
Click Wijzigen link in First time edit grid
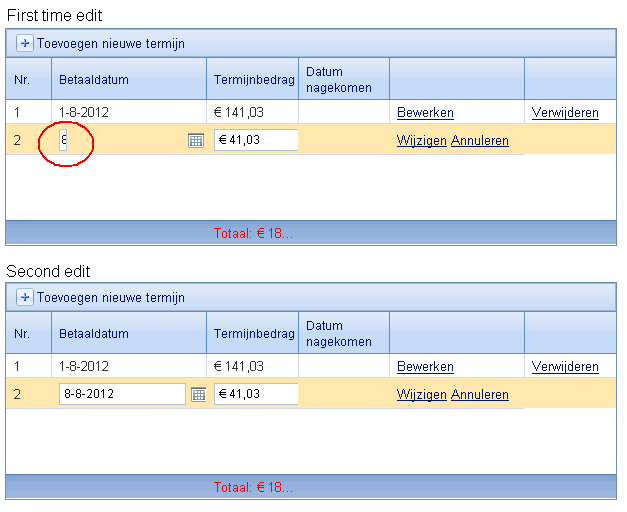tap(421, 141)
